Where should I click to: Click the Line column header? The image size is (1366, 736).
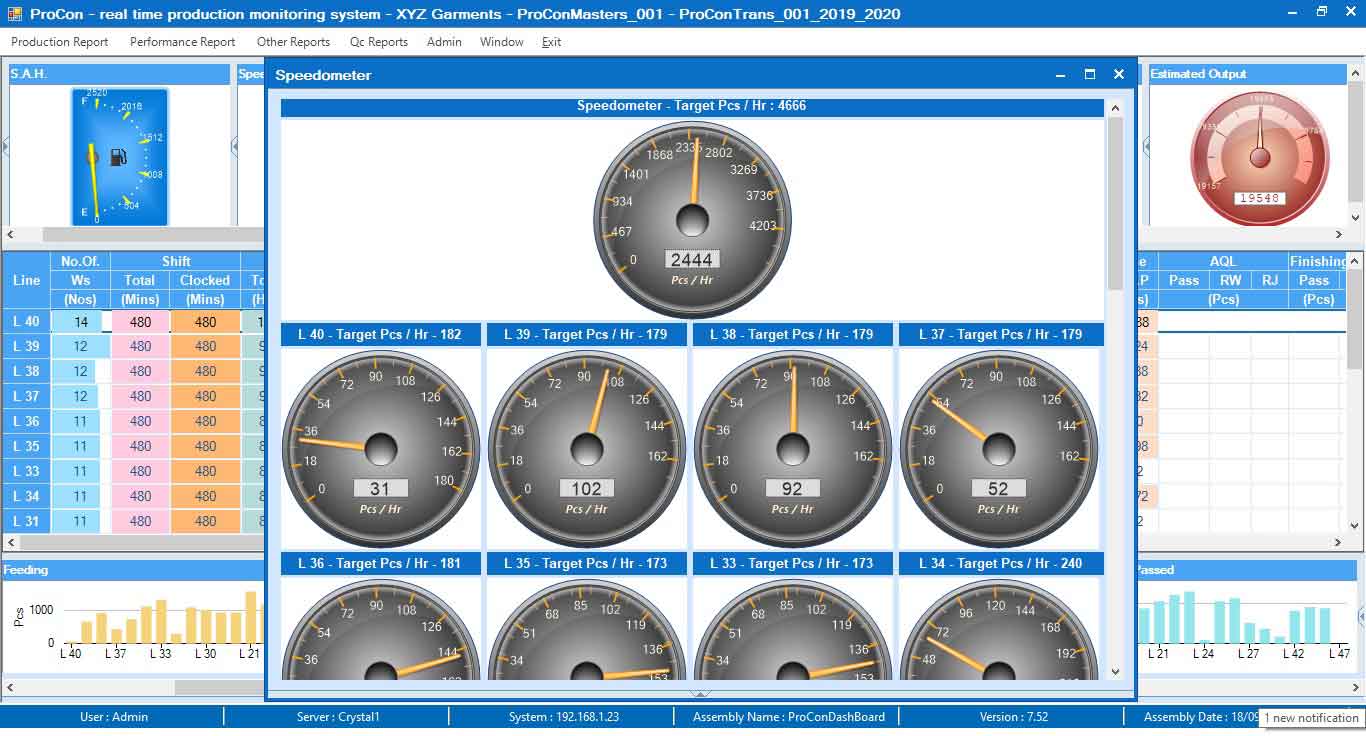pos(26,280)
